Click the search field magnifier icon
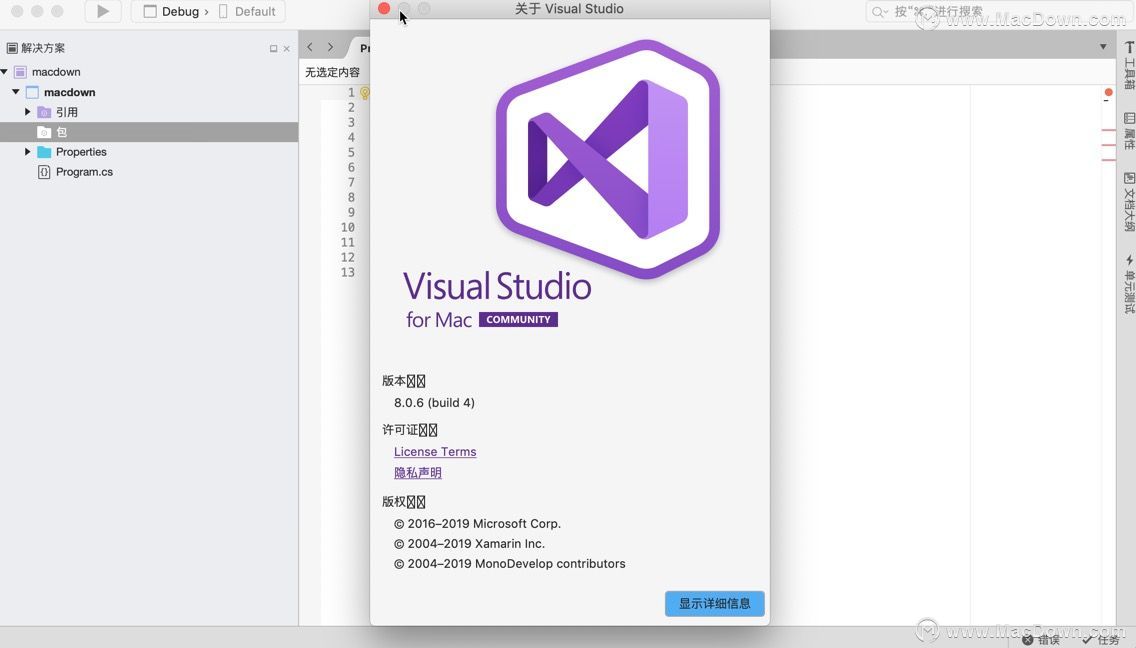 coord(879,12)
